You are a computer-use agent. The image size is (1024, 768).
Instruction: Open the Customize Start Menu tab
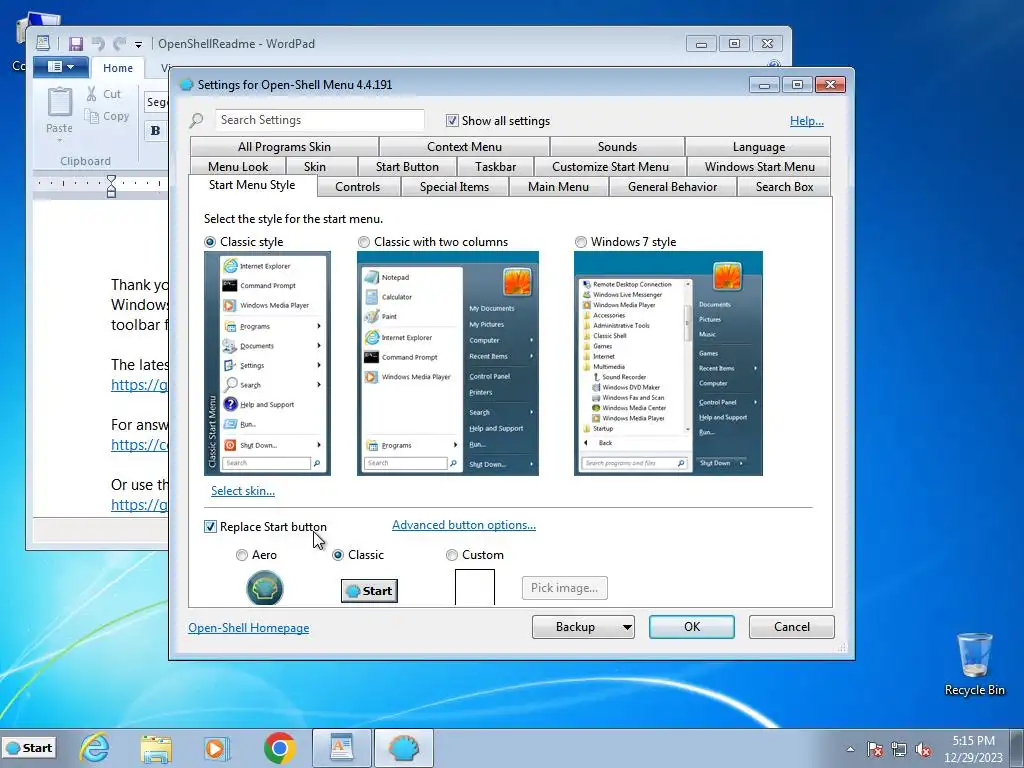611,167
